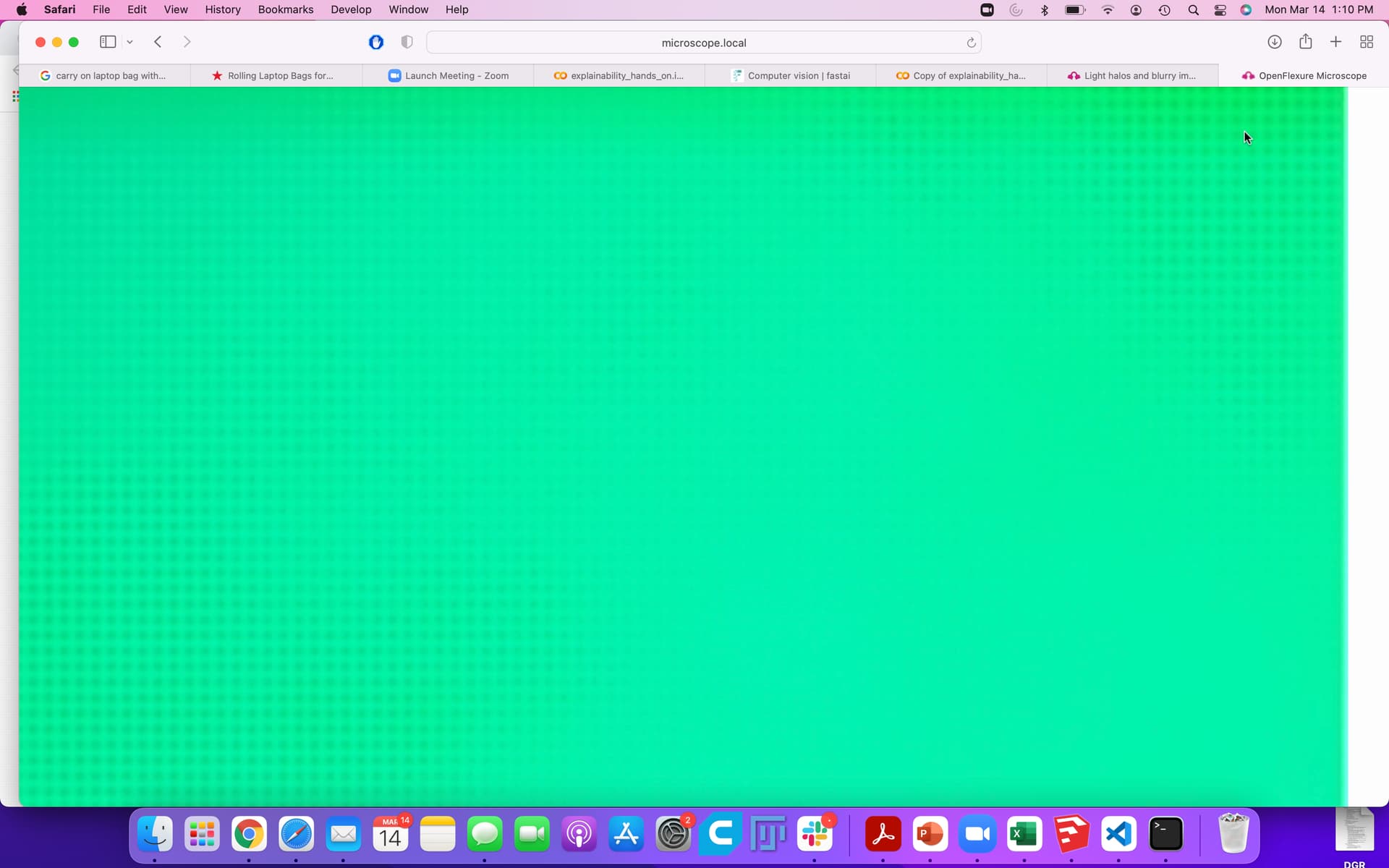1389x868 pixels.
Task: Open Google Chrome from the Dock
Action: [249, 835]
